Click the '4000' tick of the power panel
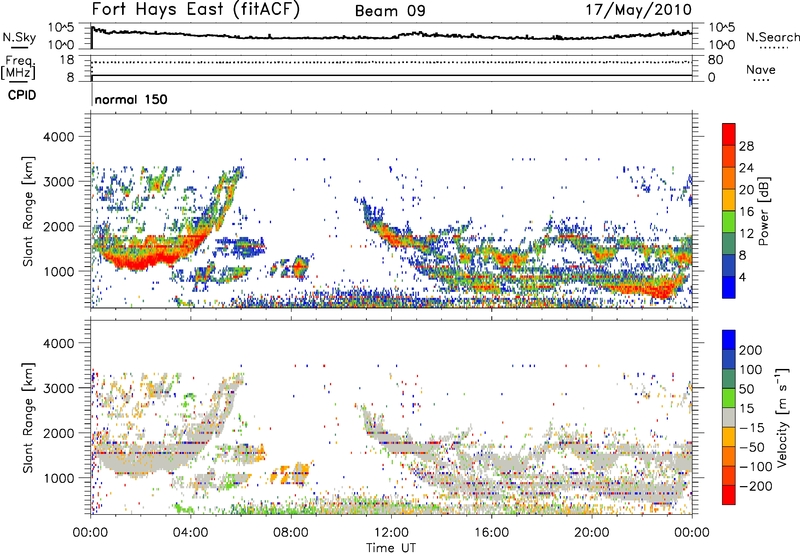The image size is (800, 554). click(x=58, y=137)
